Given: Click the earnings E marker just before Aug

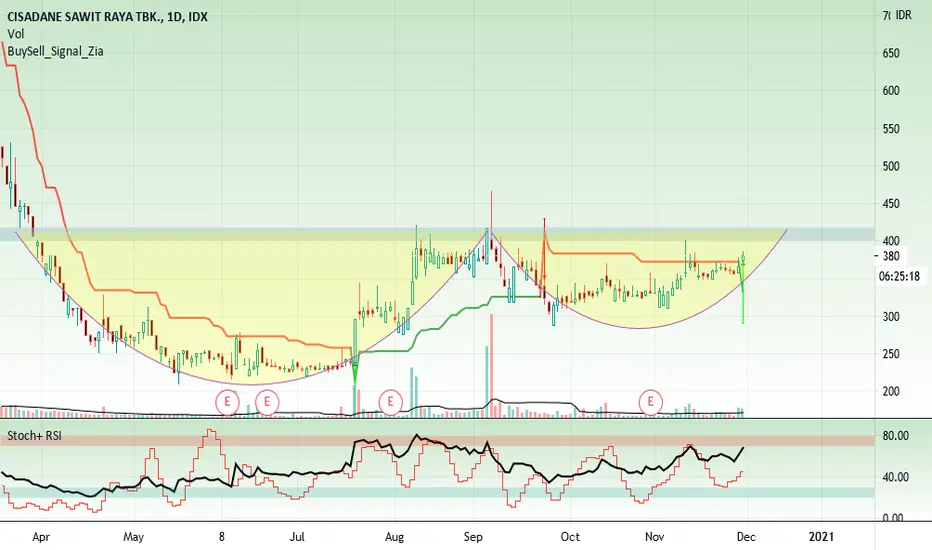Looking at the screenshot, I should click(391, 402).
